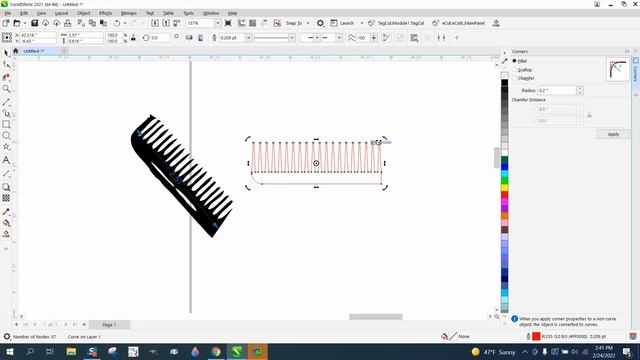Click the Paste icon in standard toolbar
640x360 pixels.
point(103,23)
